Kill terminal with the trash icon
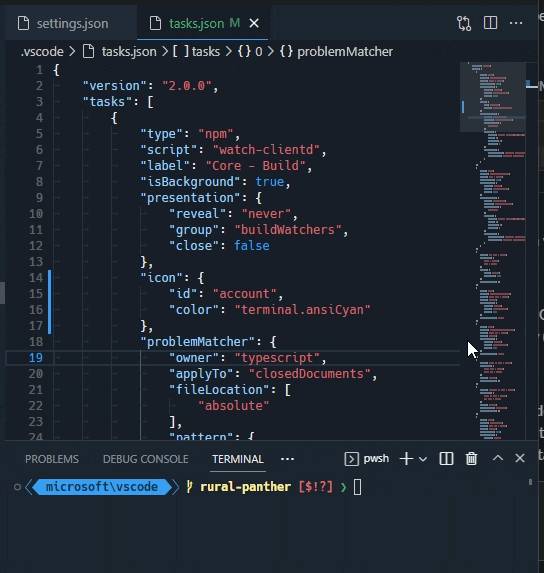Screen dimensions: 544x573 [x=471, y=459]
